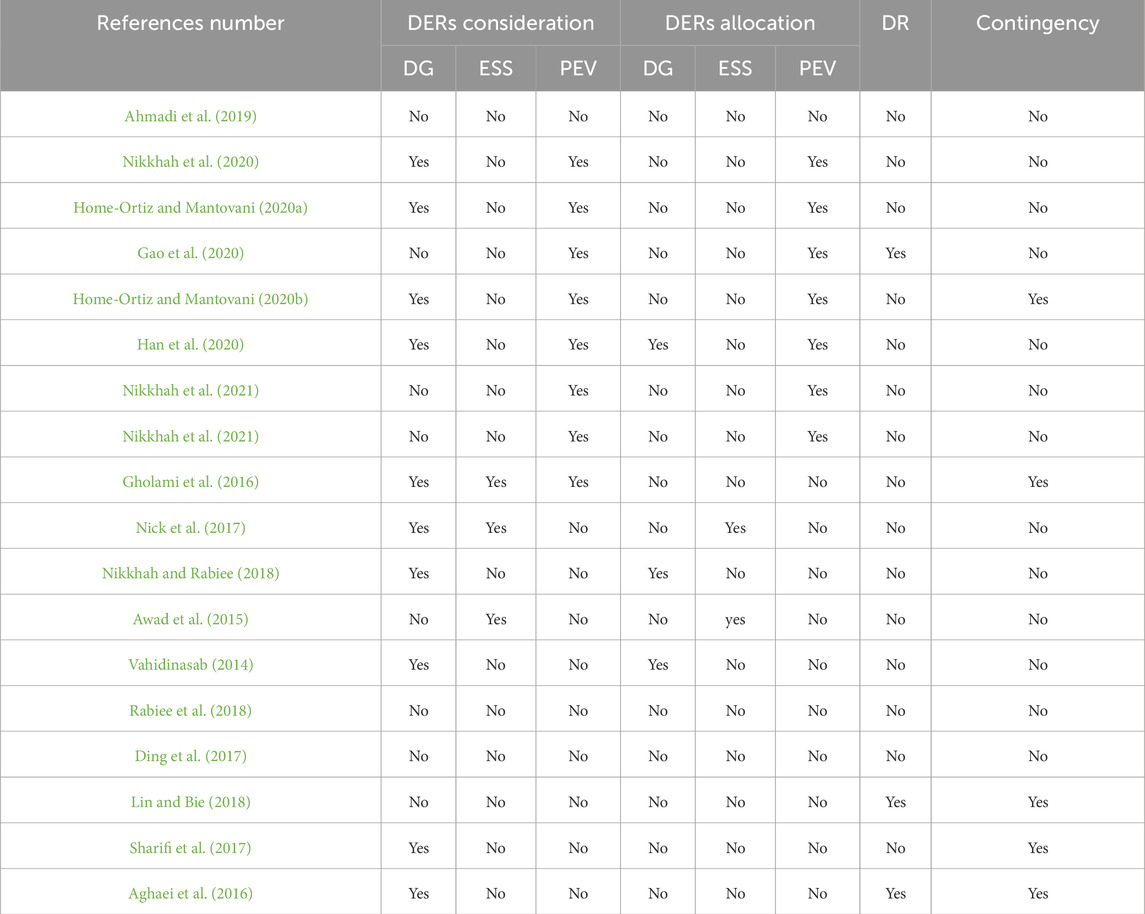Image resolution: width=1145 pixels, height=914 pixels.
Task: Click Contingency 'Yes' in Home-Ortiz (2020b) row
Action: click(x=1038, y=299)
